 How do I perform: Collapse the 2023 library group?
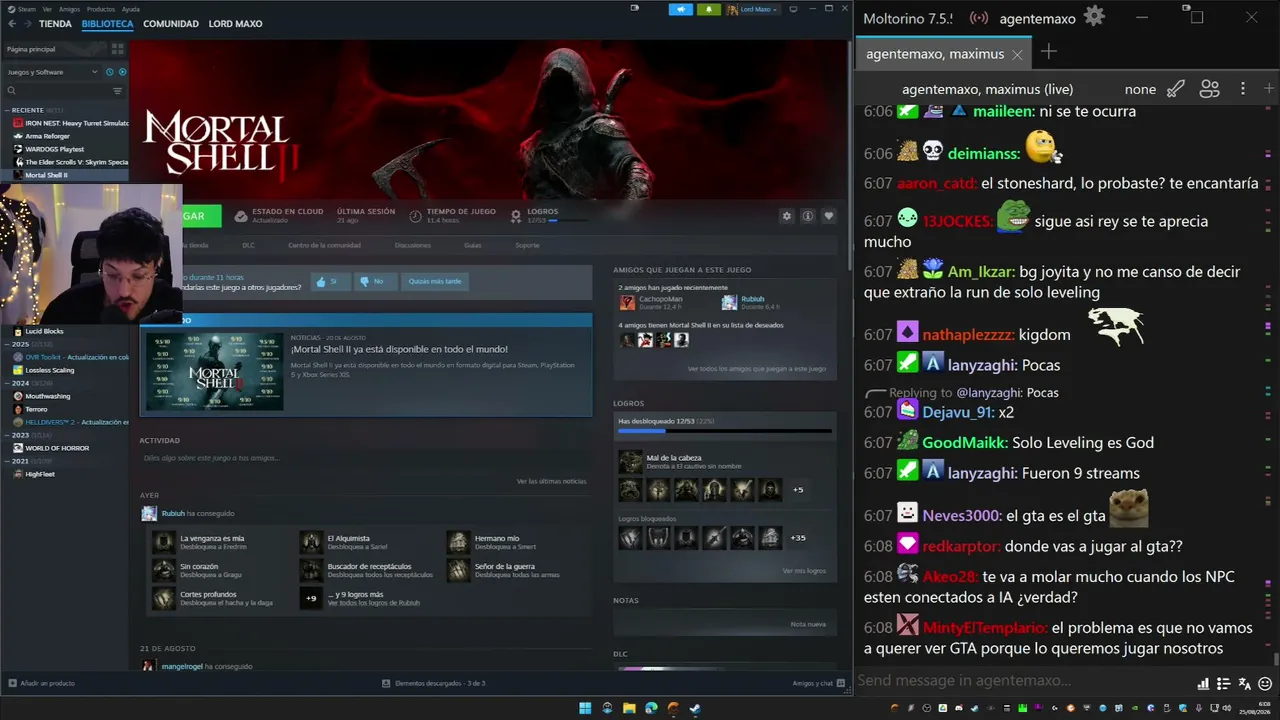point(8,435)
